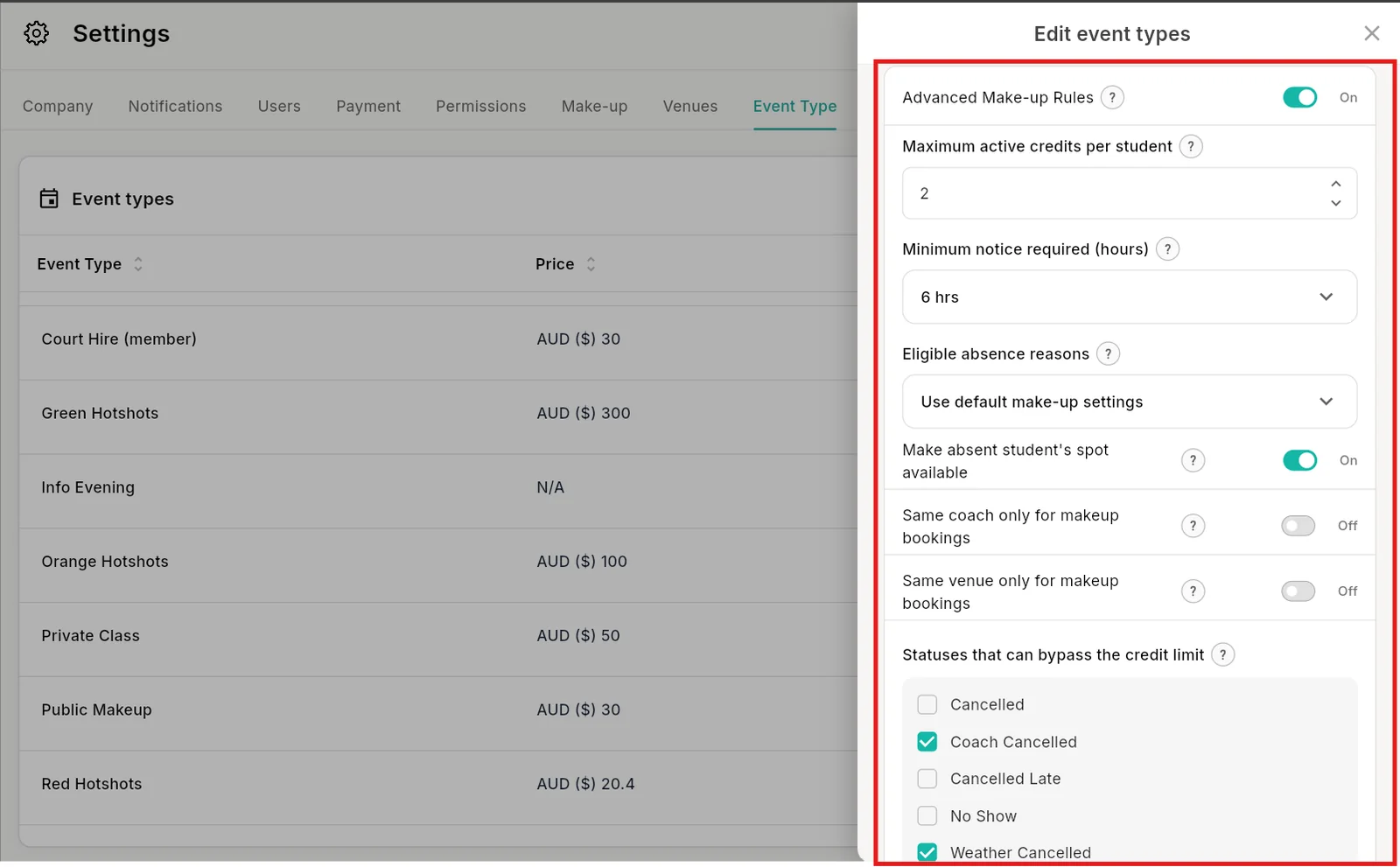Click the Event types calendar icon
This screenshot has width=1400, height=867.
coord(49,199)
